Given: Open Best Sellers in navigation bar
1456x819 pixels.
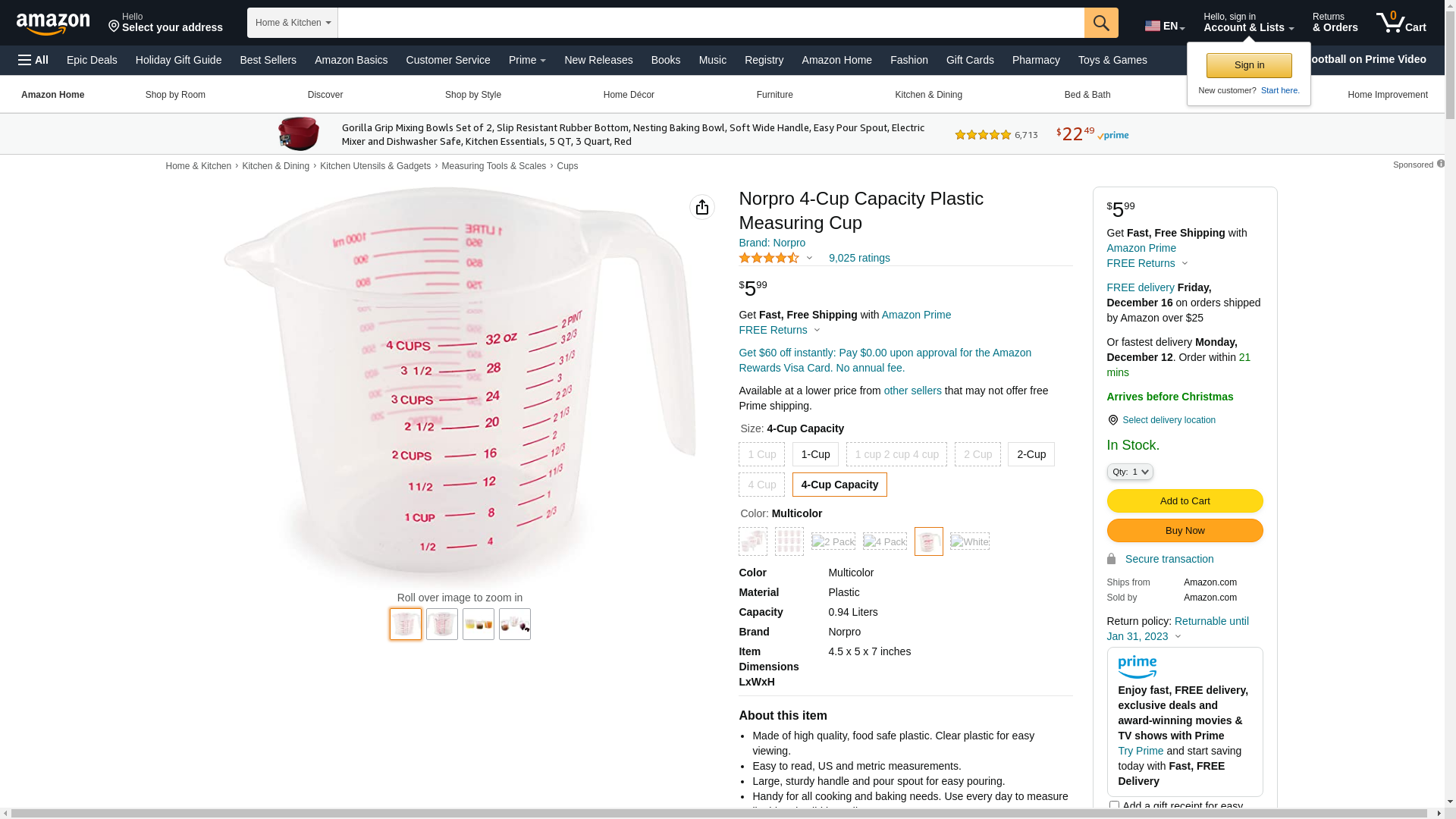Looking at the screenshot, I should (268, 60).
